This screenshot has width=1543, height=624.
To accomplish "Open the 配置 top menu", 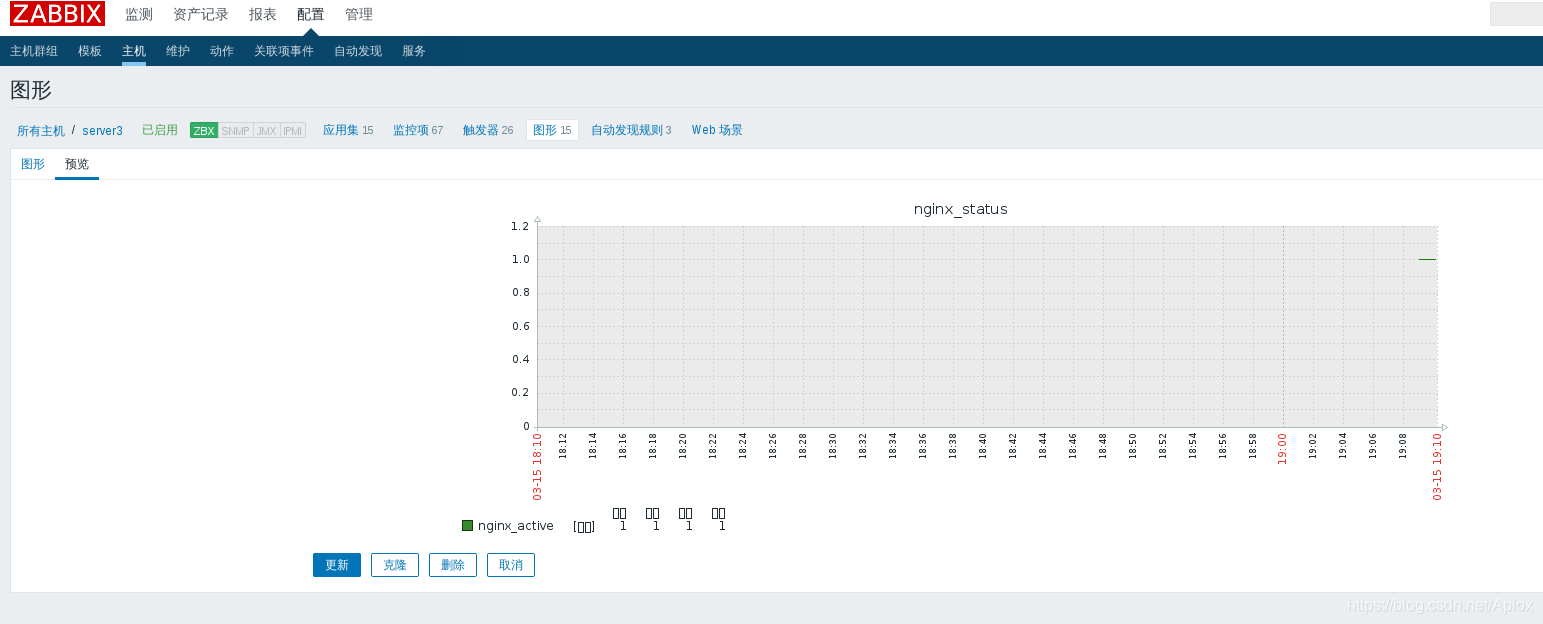I will 311,14.
